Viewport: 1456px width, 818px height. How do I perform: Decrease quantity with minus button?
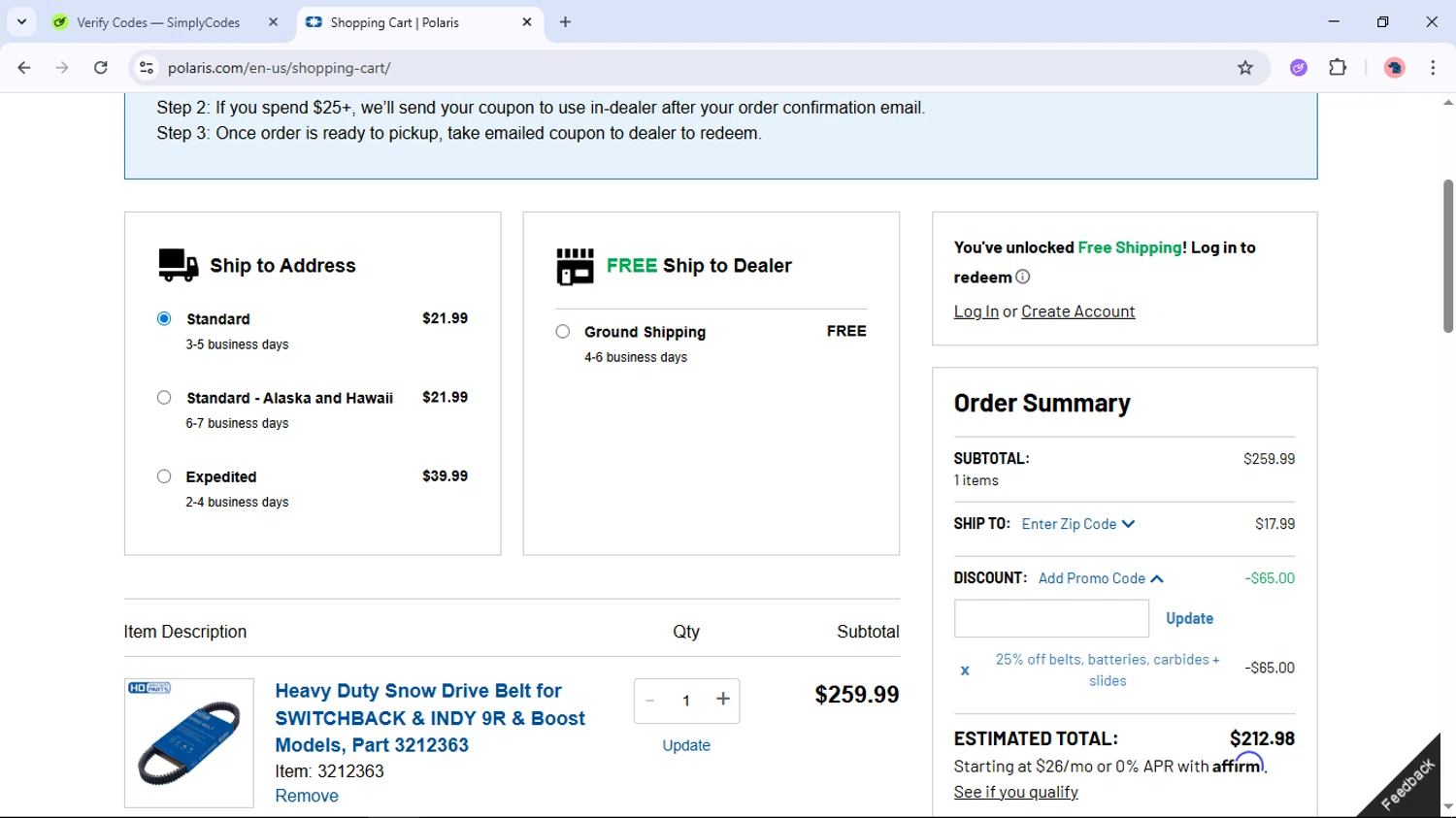pos(650,701)
